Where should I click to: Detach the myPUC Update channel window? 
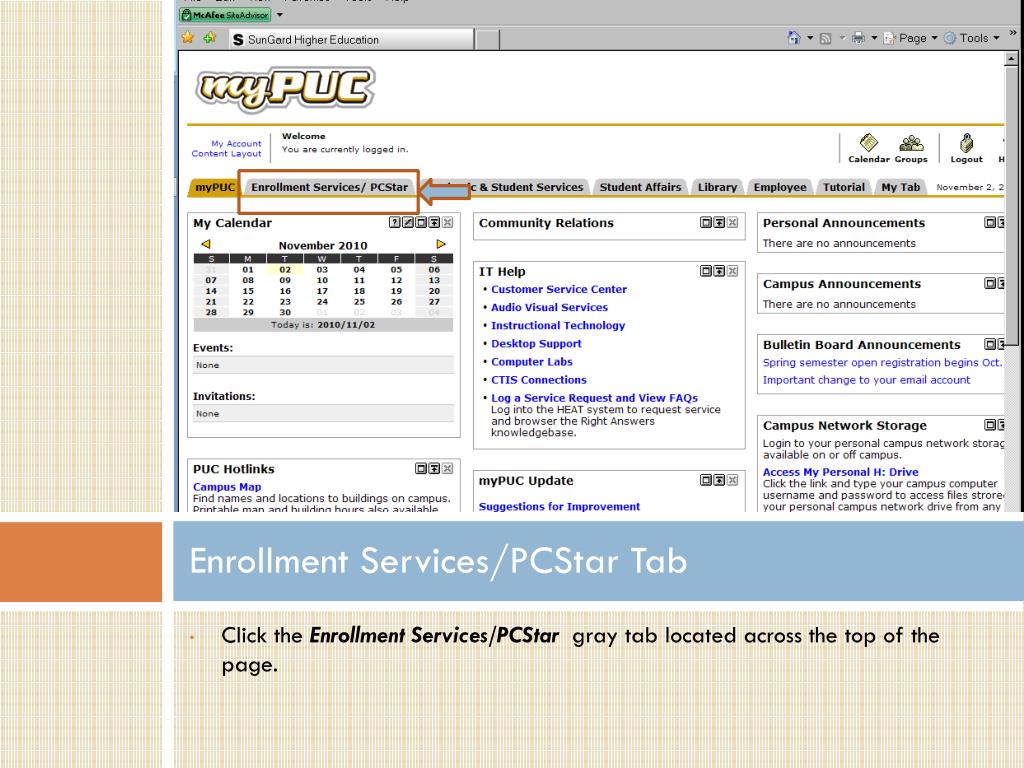pos(706,480)
